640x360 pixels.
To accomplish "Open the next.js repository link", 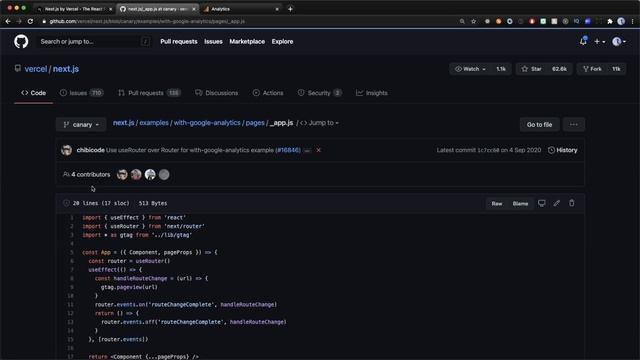I will pyautogui.click(x=66, y=69).
